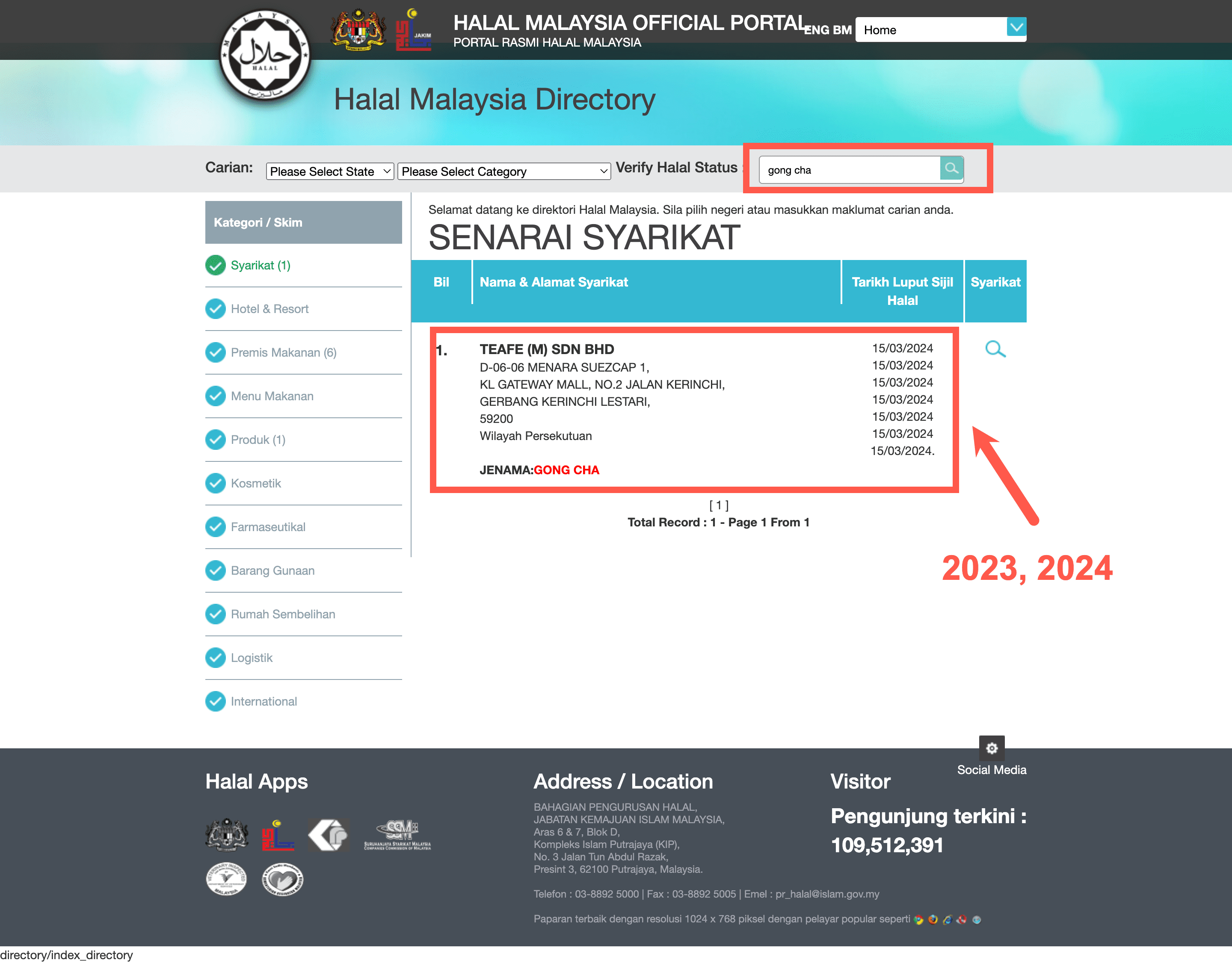Click the search query magnifier button

coord(951,169)
